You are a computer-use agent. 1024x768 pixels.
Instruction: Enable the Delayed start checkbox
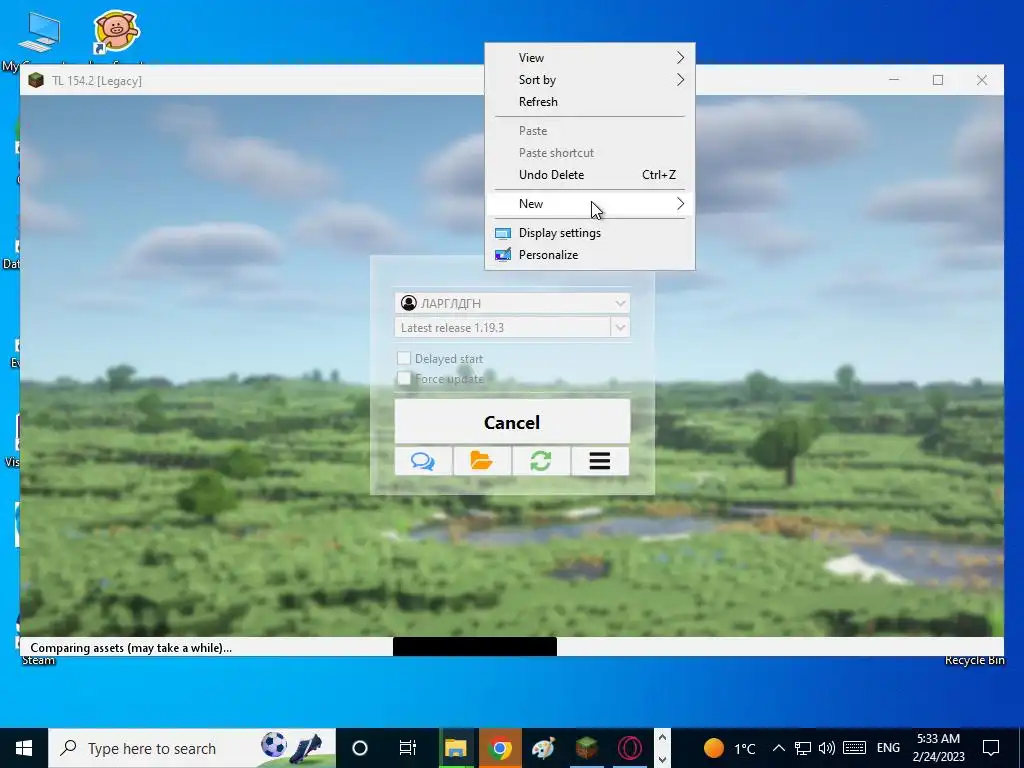pos(404,359)
